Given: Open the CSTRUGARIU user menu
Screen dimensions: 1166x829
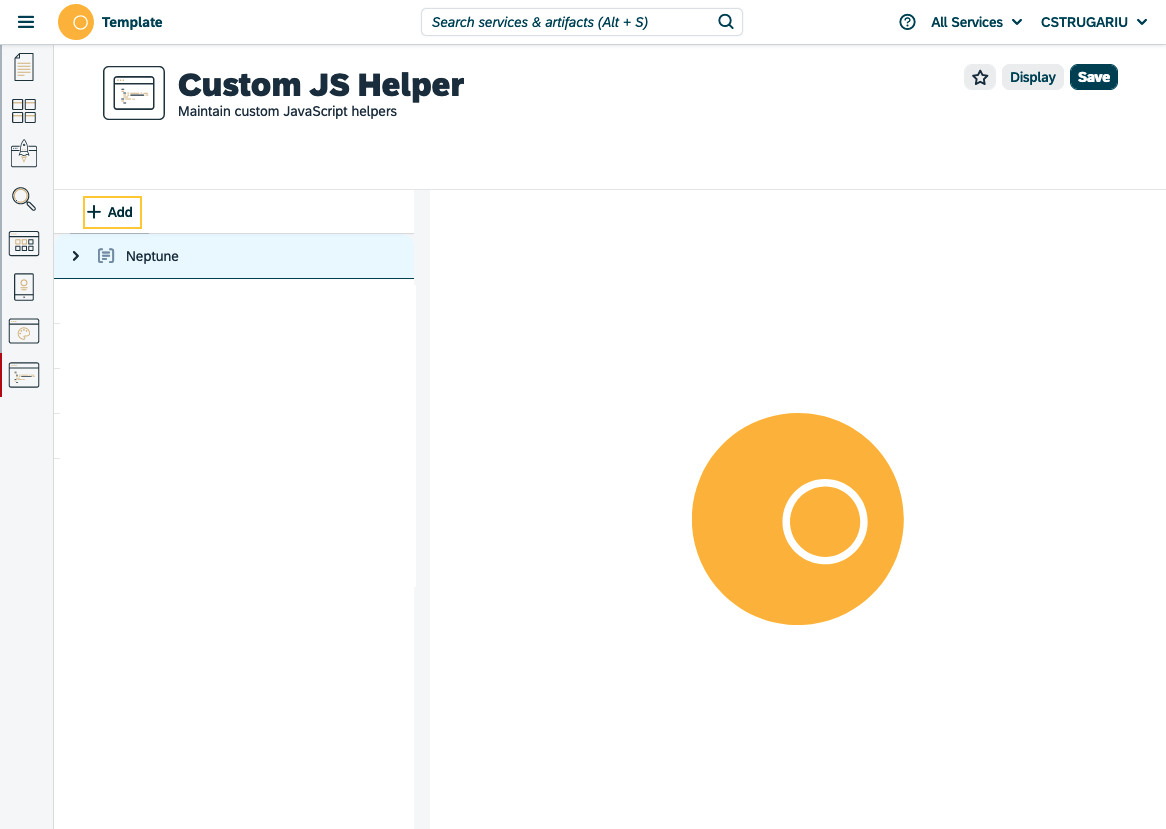Looking at the screenshot, I should (x=1093, y=21).
